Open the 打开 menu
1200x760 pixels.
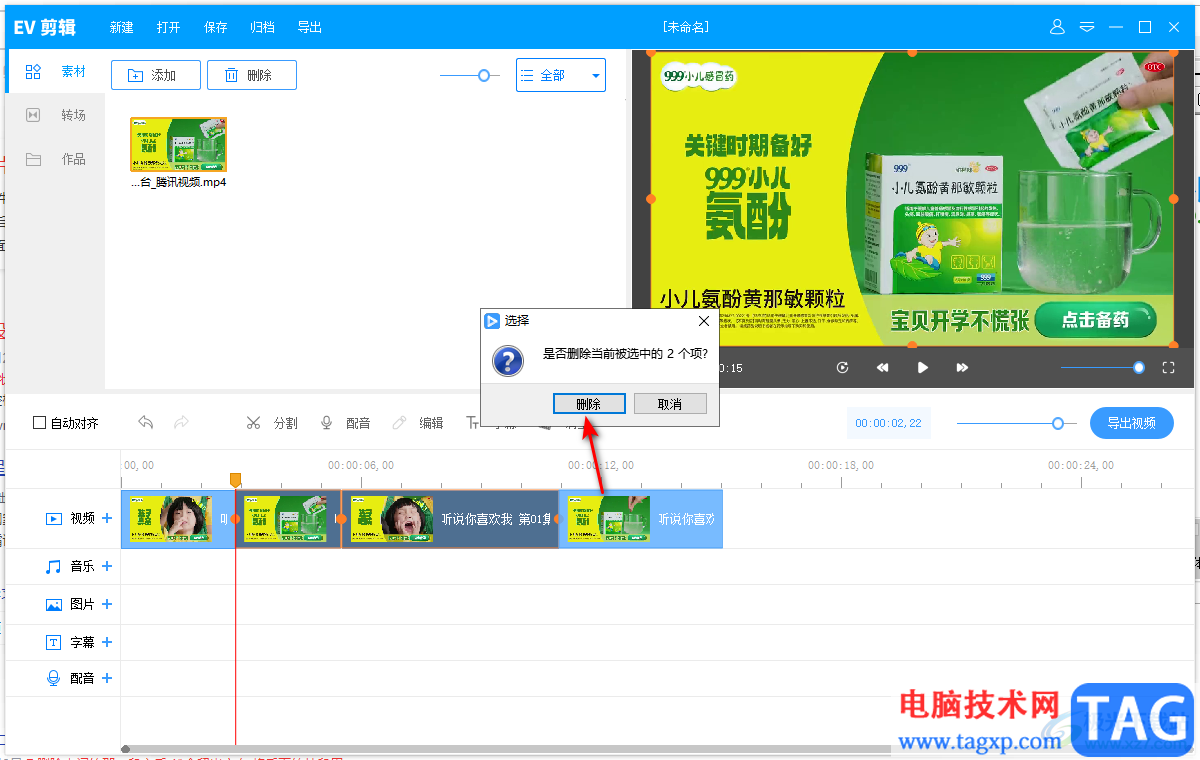(168, 28)
